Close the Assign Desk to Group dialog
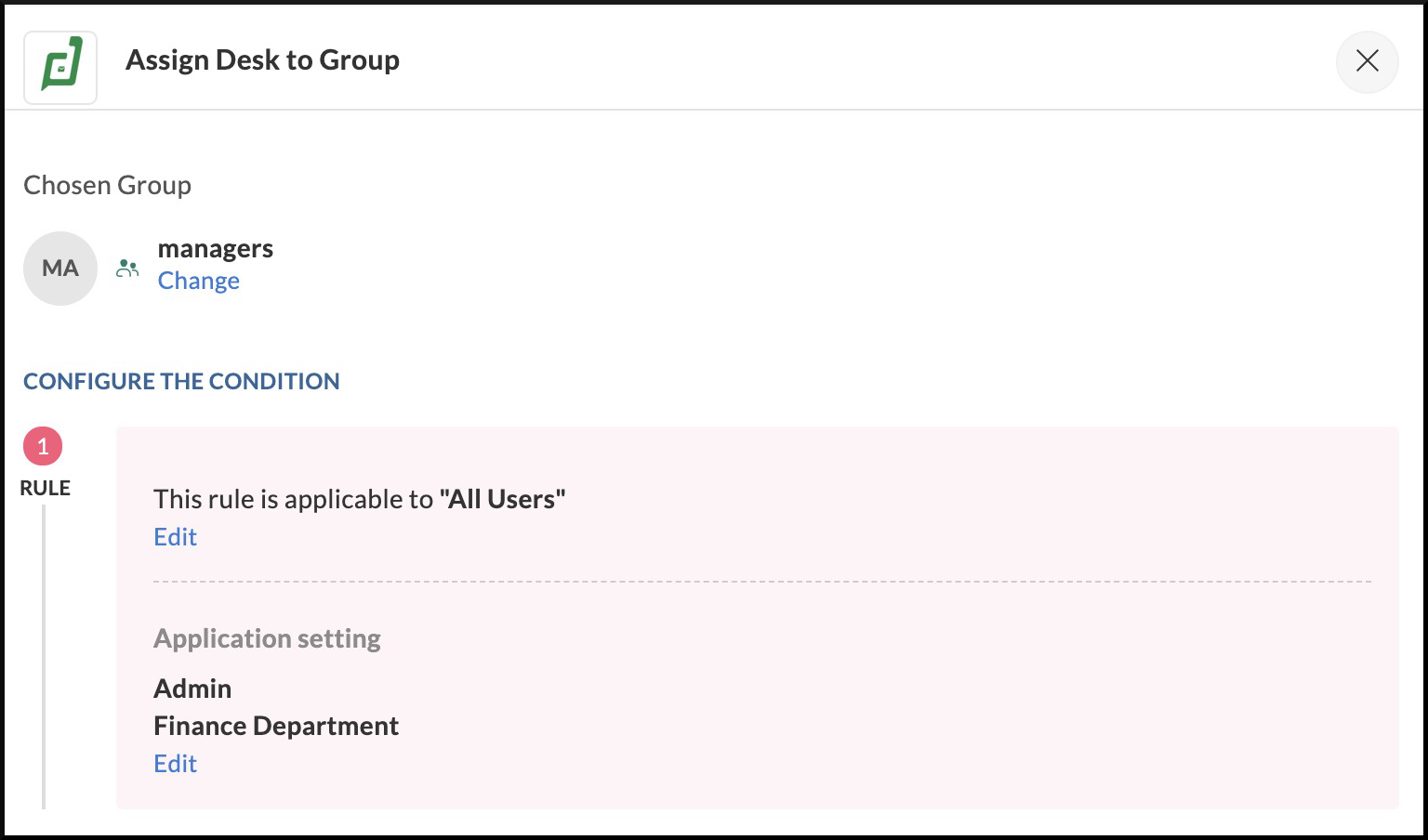Viewport: 1428px width, 840px height. pyautogui.click(x=1367, y=61)
